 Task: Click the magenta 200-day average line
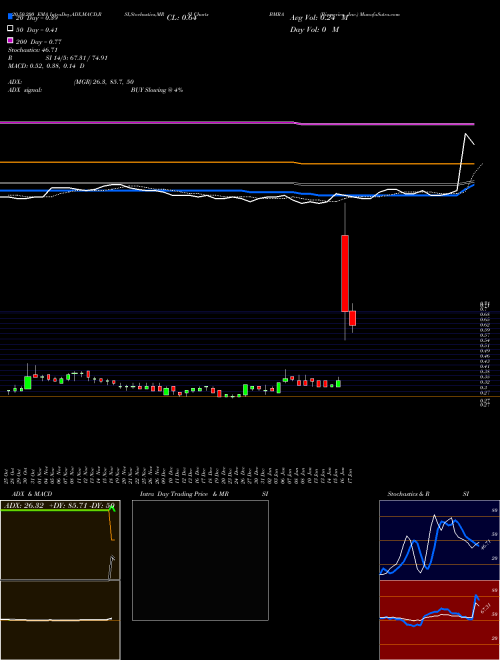(x=237, y=122)
